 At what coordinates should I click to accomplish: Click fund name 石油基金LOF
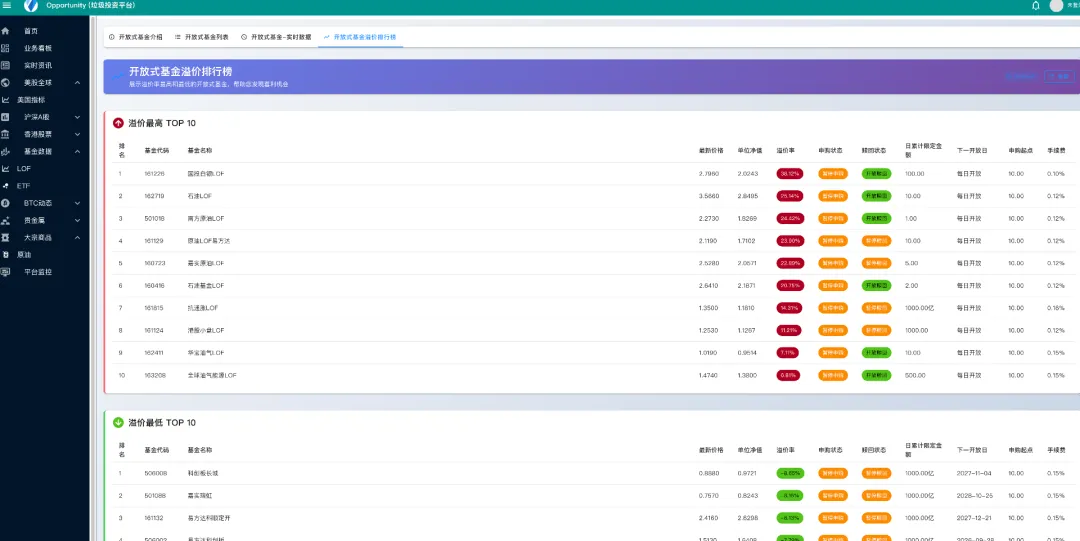coord(206,285)
